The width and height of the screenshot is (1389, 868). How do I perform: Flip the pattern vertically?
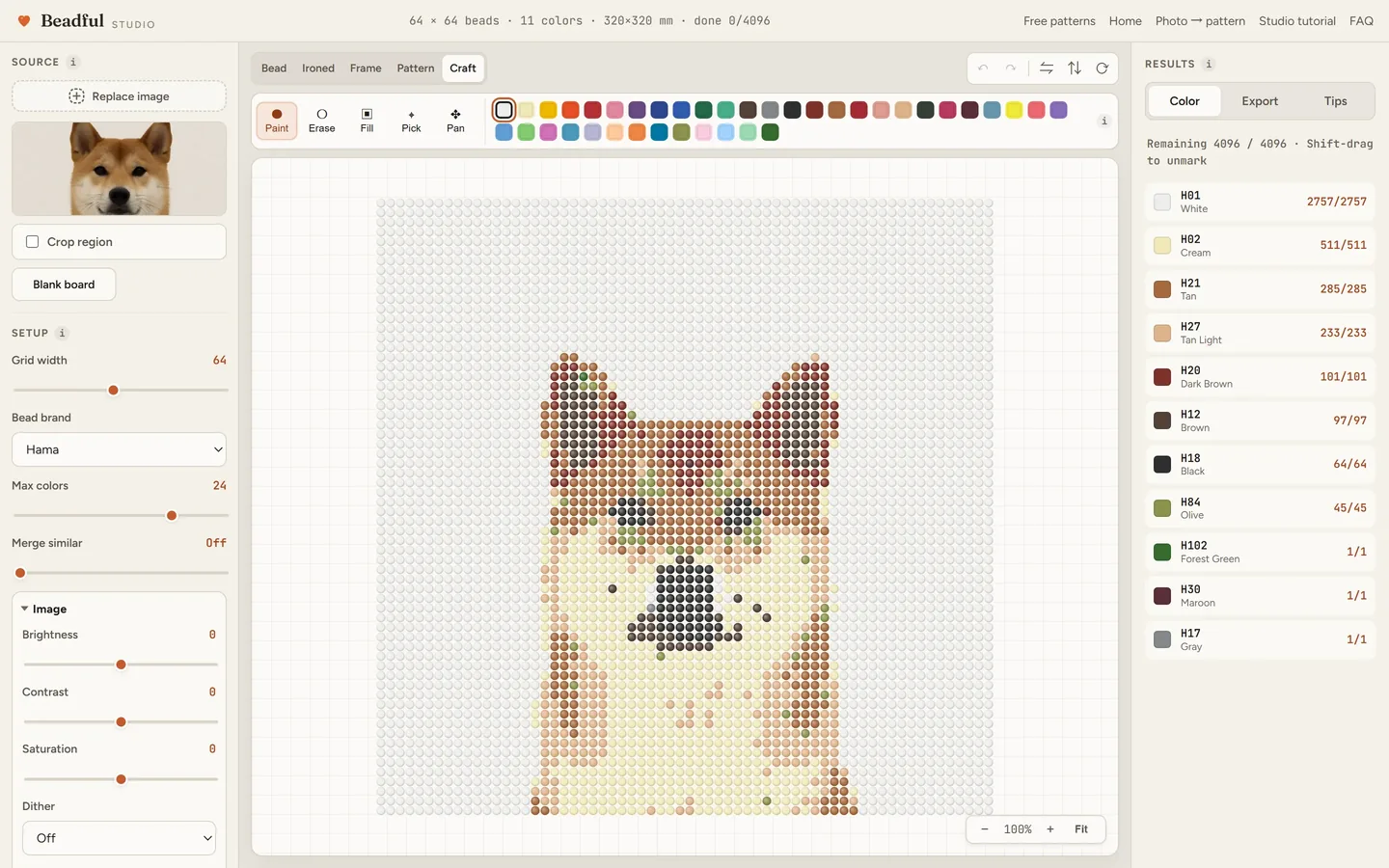pos(1075,68)
